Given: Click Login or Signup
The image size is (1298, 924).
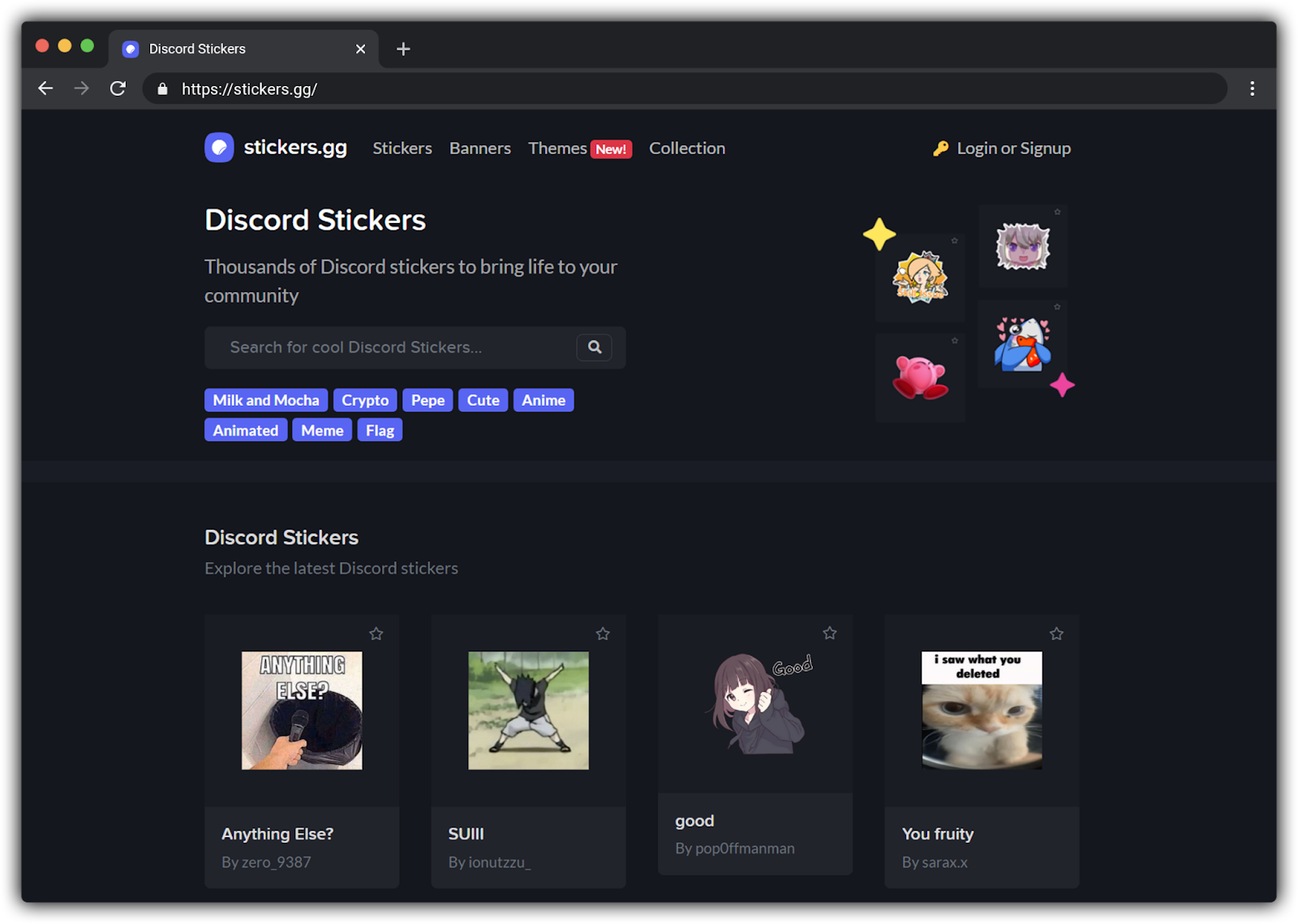Looking at the screenshot, I should coord(1013,148).
